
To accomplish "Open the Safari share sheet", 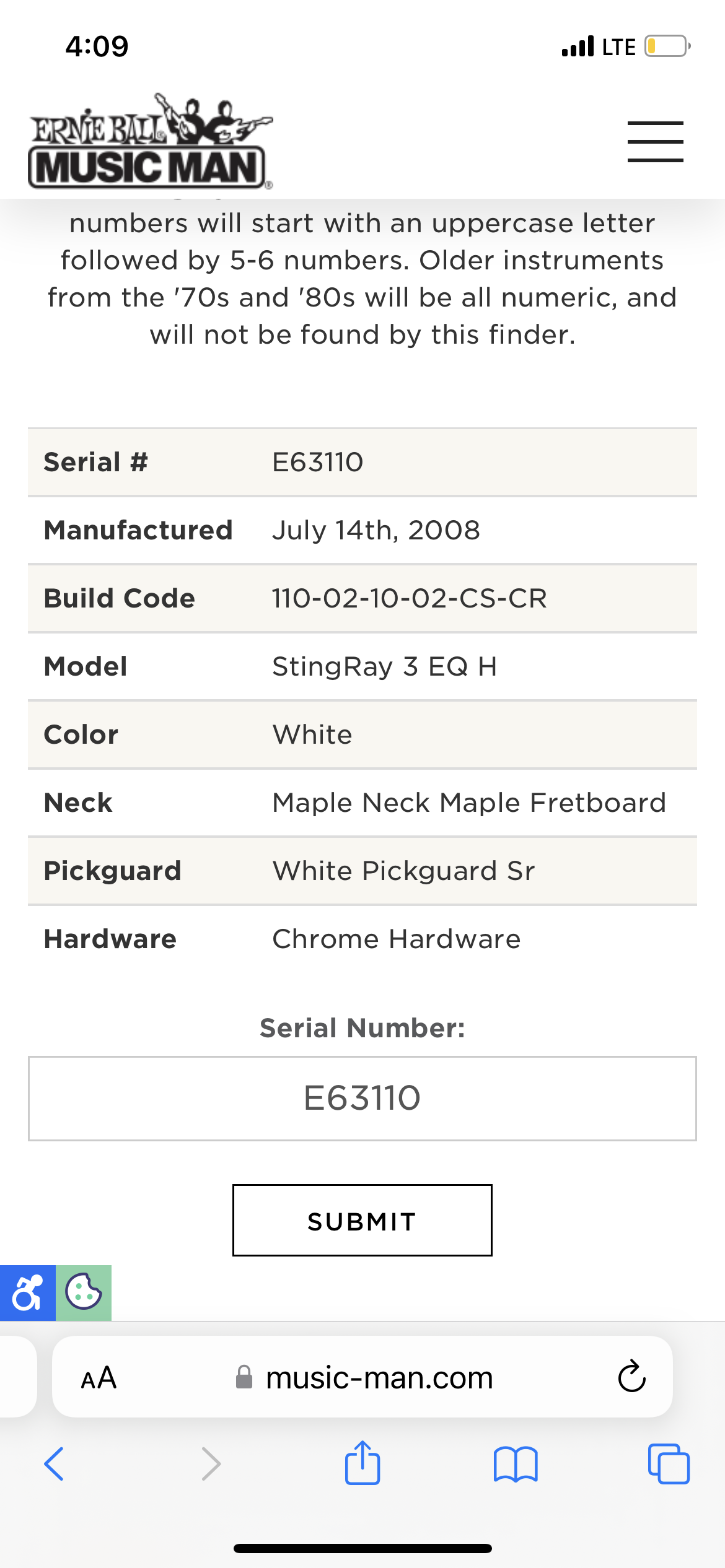I will click(362, 1463).
